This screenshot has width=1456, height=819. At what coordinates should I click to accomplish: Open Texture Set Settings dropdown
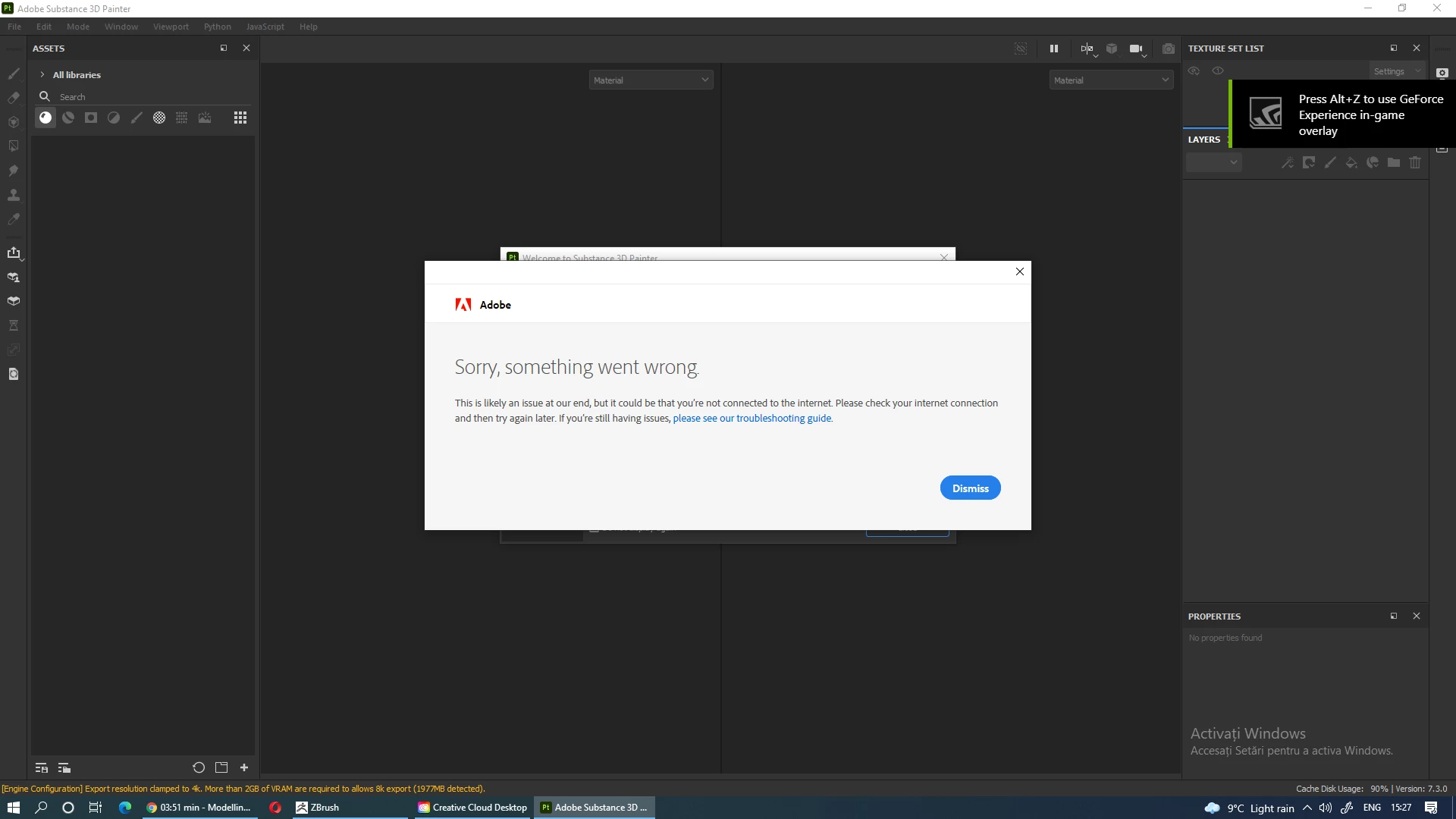(x=1397, y=71)
